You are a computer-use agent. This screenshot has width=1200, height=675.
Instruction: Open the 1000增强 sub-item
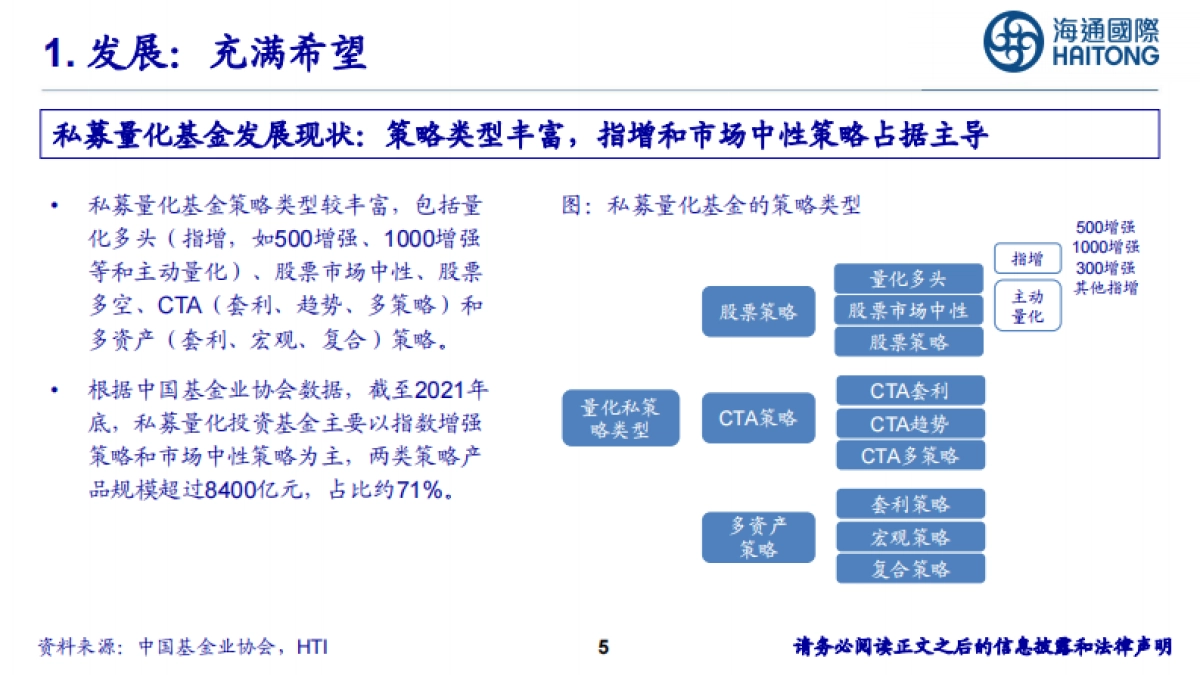[1105, 245]
